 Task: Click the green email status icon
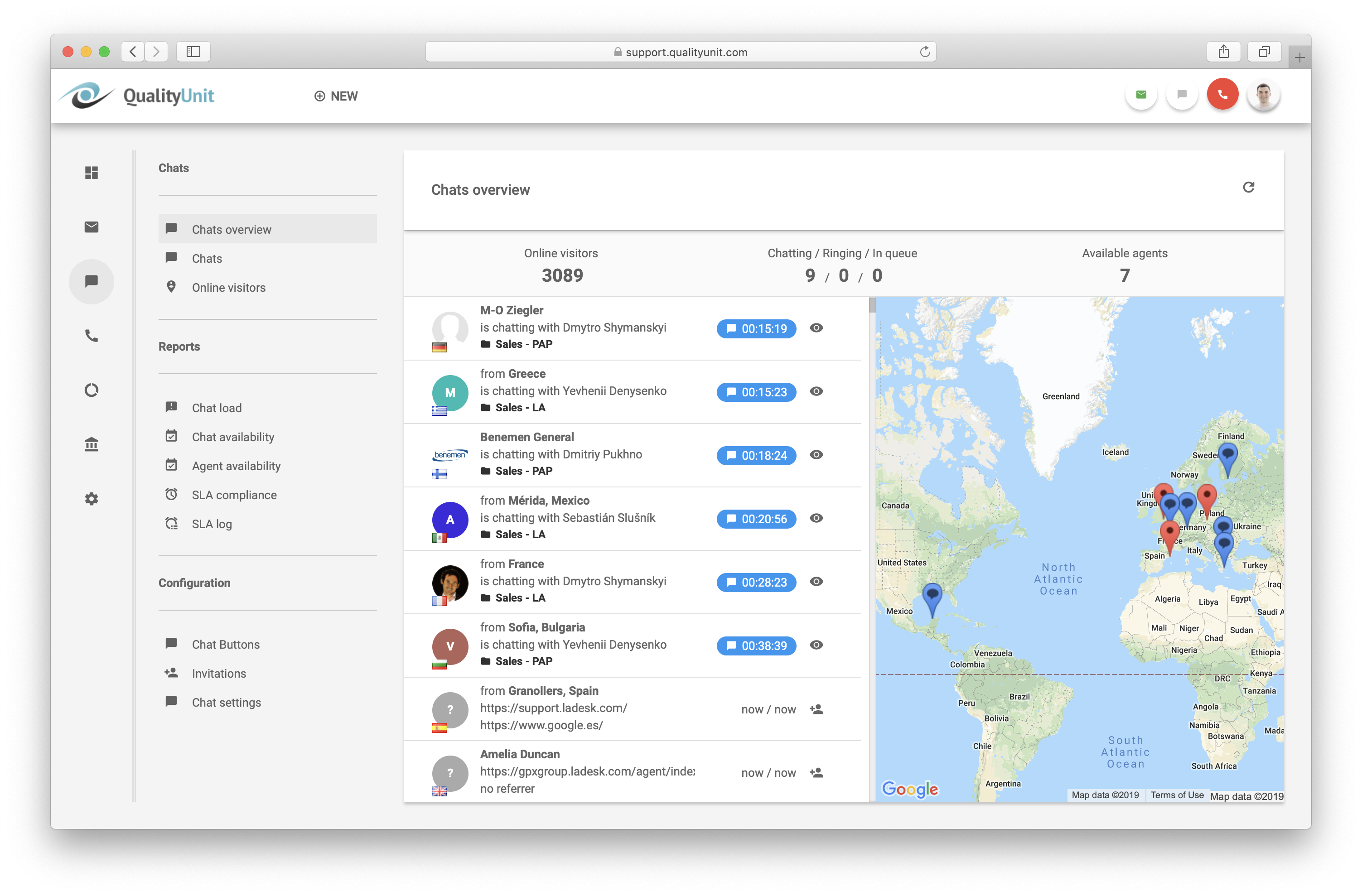click(1140, 94)
